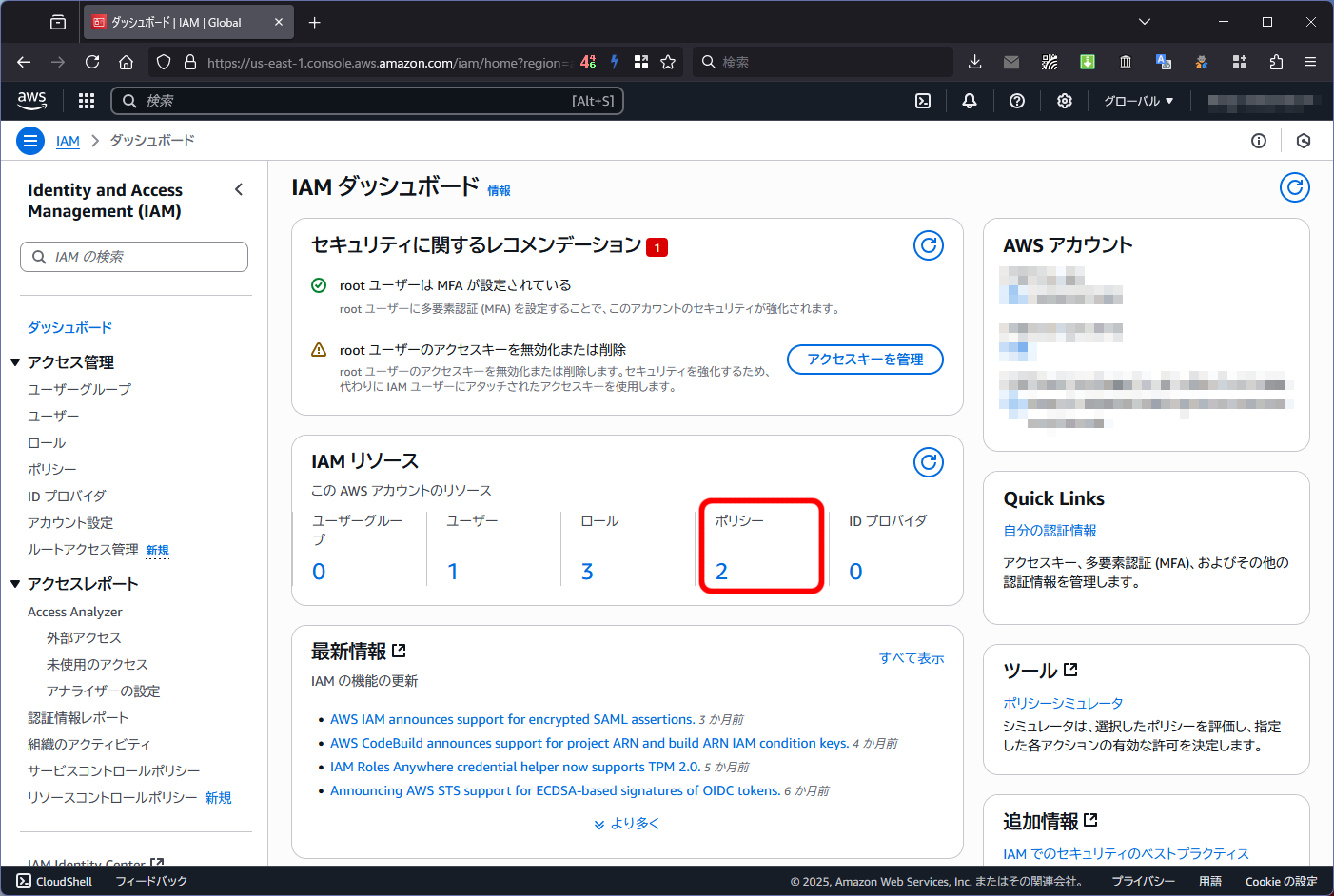Screen dimensions: 1334x896
Task: Click the users count 1
Action: tap(453, 572)
